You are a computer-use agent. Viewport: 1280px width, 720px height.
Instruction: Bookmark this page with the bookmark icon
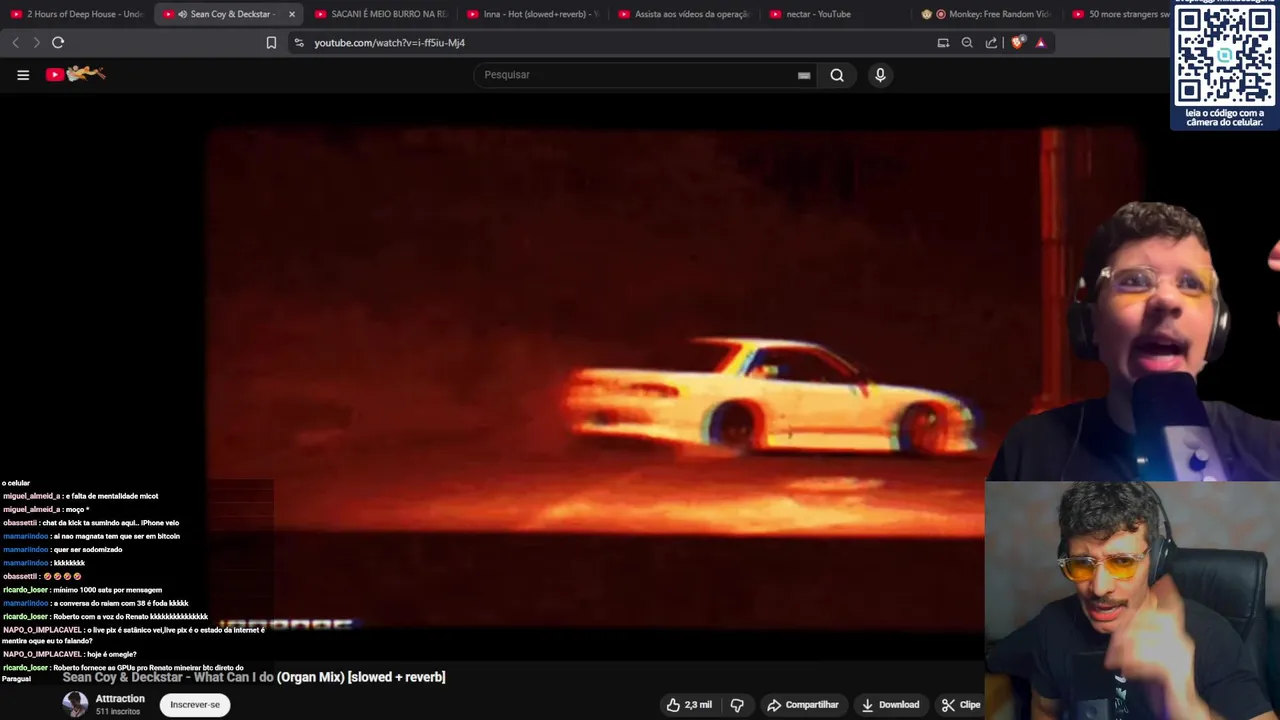[x=271, y=43]
